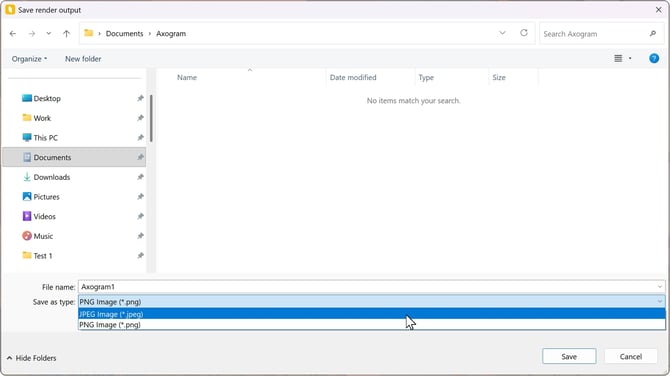Click the sidebar vertical scrollbar
The width and height of the screenshot is (670, 376).
[x=151, y=119]
